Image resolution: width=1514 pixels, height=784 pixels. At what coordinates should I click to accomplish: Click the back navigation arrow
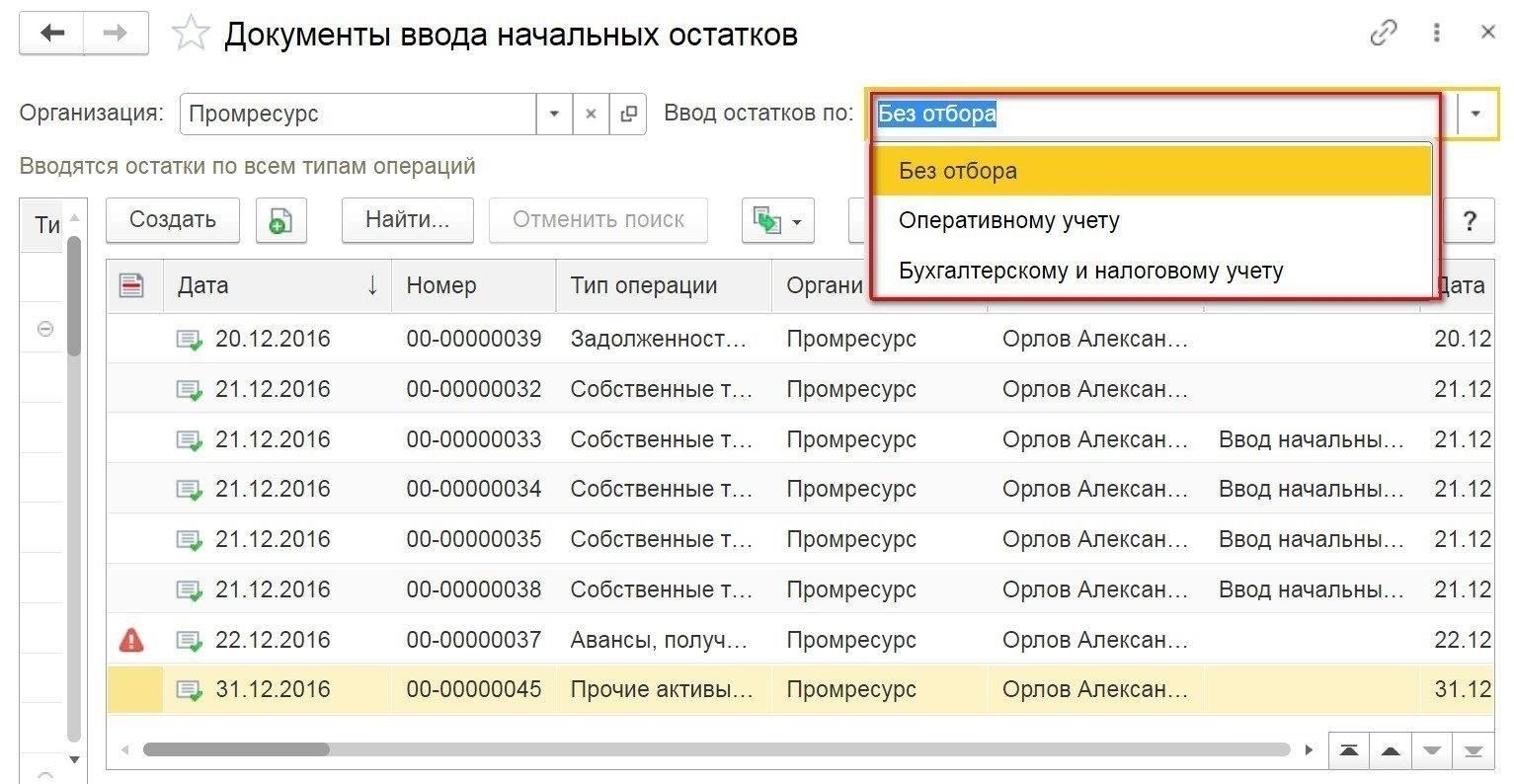[51, 34]
